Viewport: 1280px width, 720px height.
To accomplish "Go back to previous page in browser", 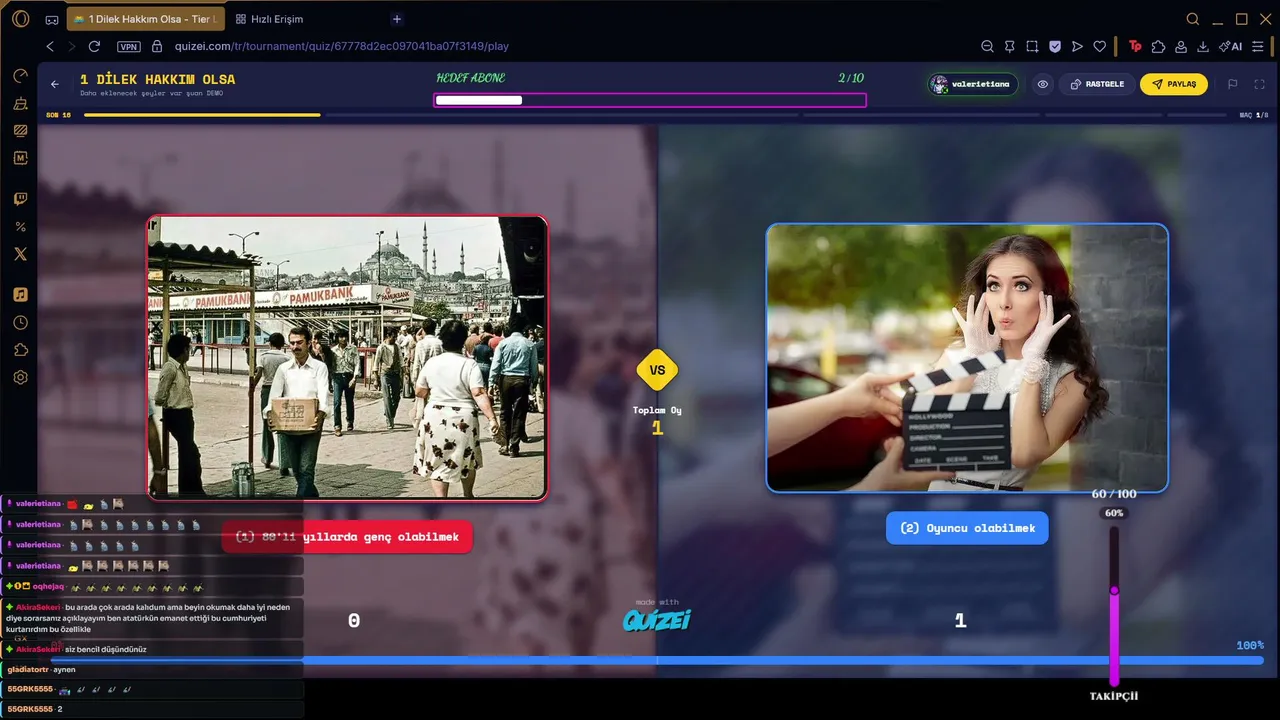I will click(x=50, y=46).
